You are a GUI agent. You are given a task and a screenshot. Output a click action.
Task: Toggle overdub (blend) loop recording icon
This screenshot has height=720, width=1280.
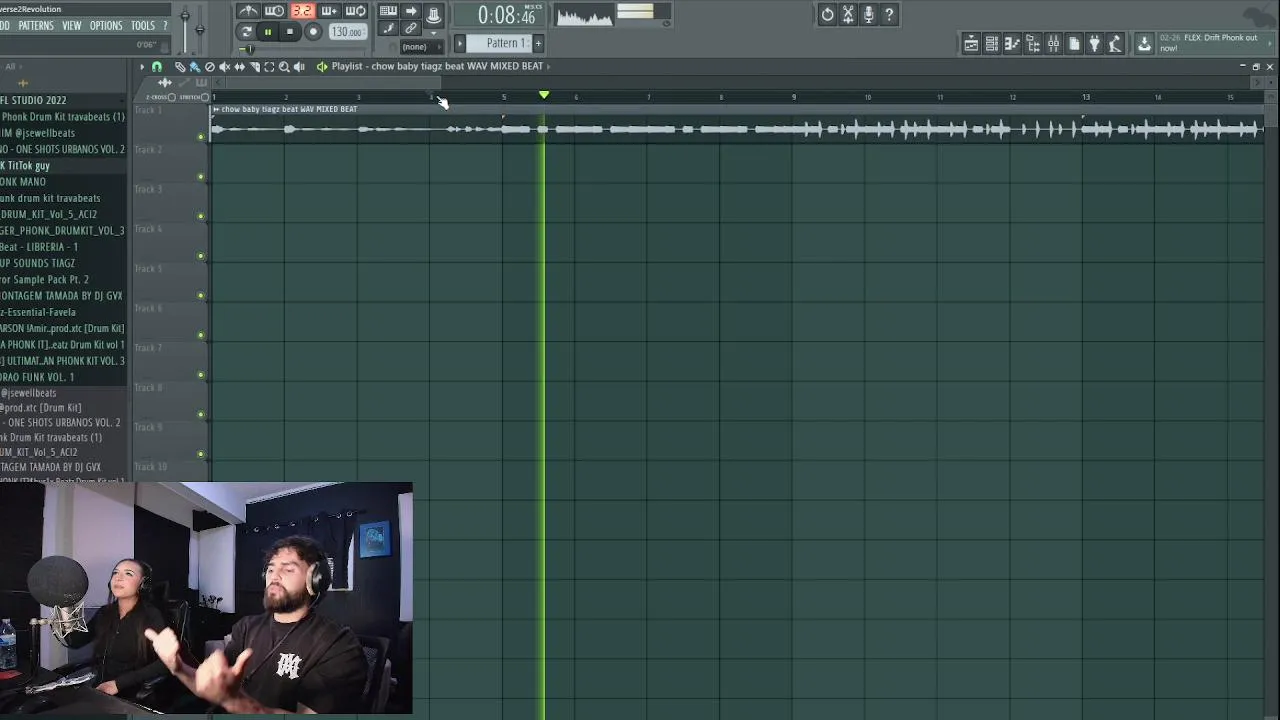click(329, 11)
